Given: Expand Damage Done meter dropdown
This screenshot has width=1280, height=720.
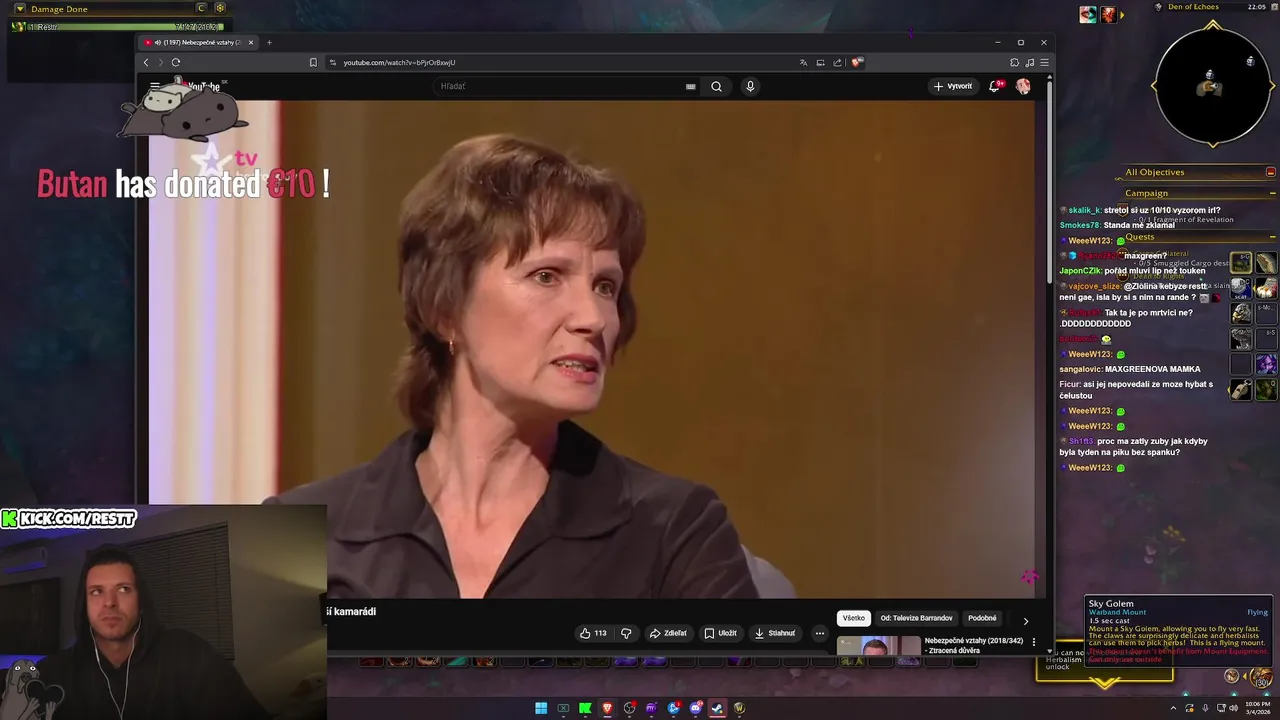Looking at the screenshot, I should pos(20,9).
